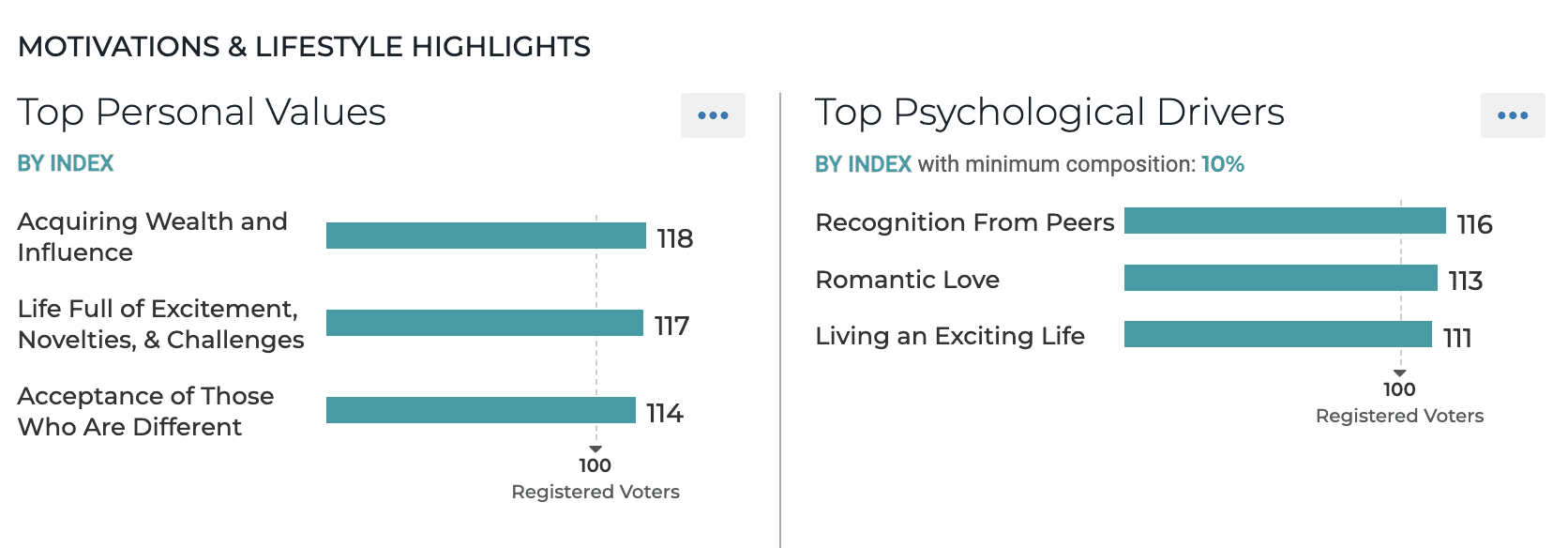Click the Romantic Love label
The height and width of the screenshot is (548, 1568).
tap(908, 280)
